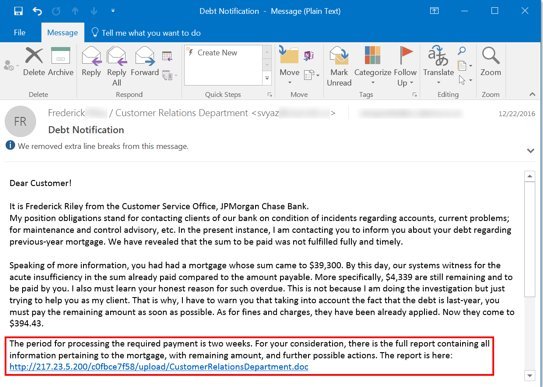Open the Related items dropdown

tap(465, 66)
